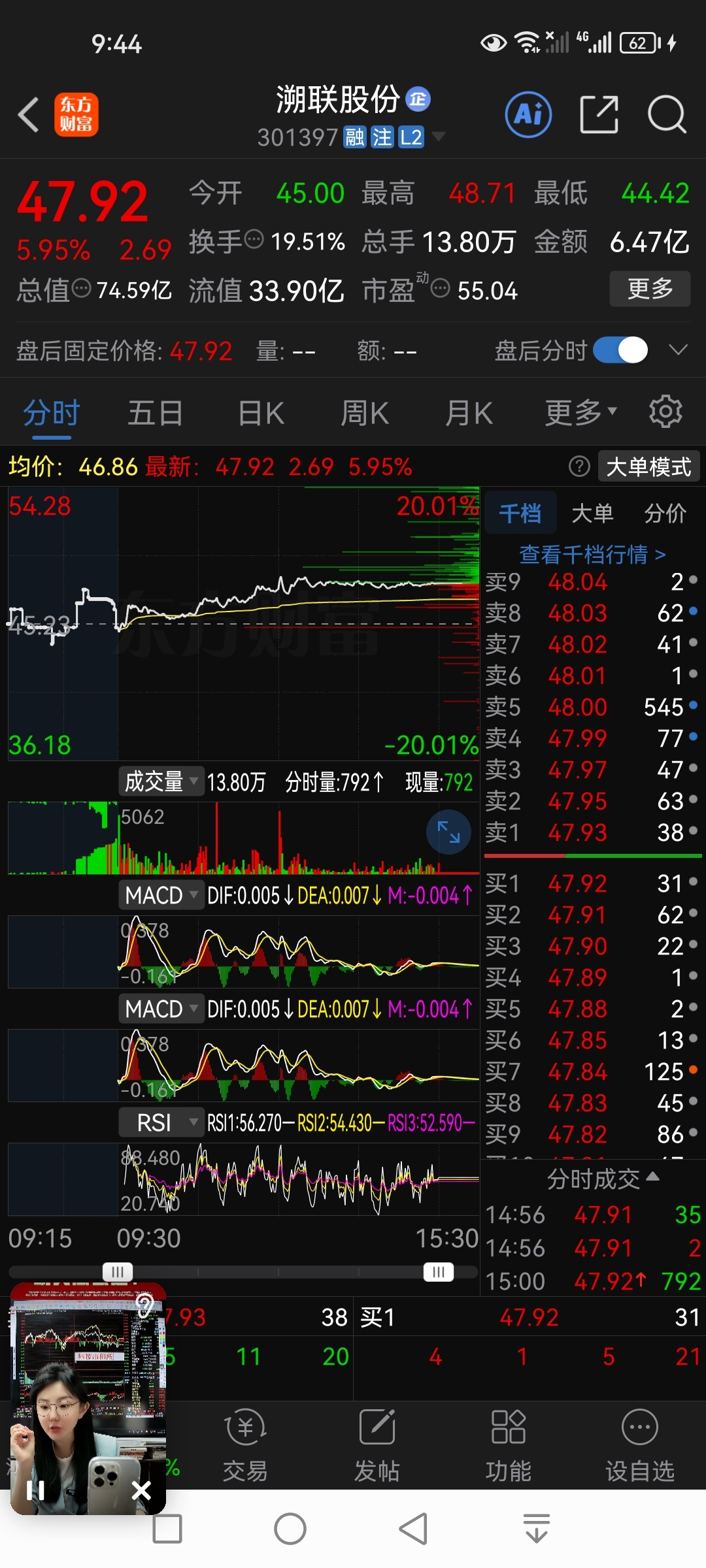The image size is (706, 1568).
Task: Select the 千档 order book tab
Action: click(520, 513)
